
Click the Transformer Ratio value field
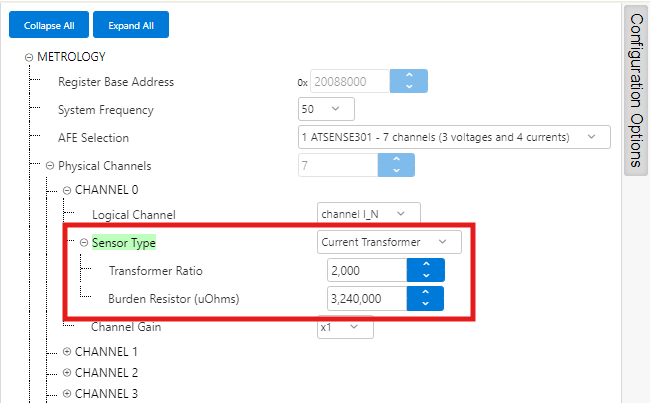(x=366, y=270)
